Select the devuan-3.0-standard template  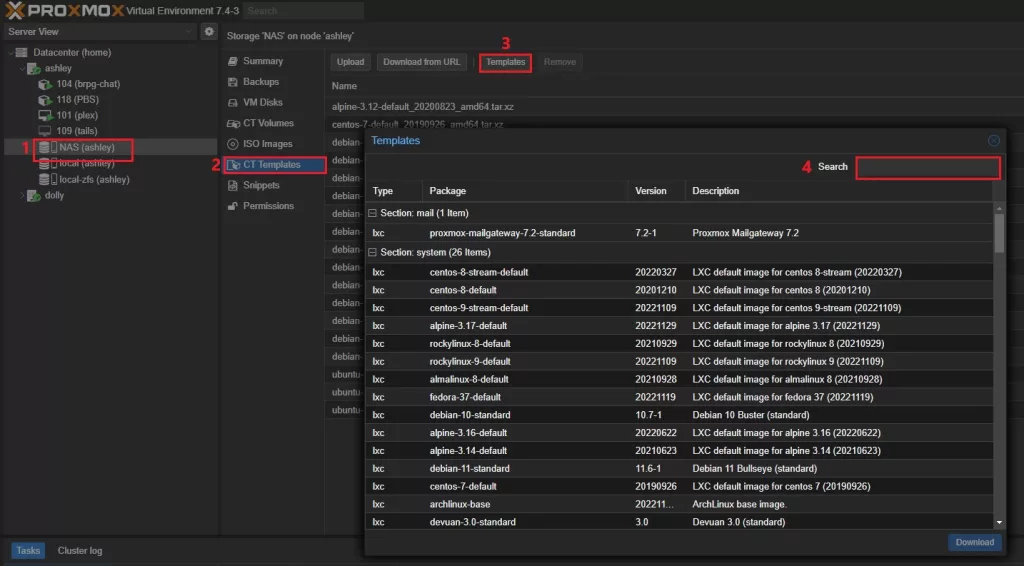click(x=679, y=522)
